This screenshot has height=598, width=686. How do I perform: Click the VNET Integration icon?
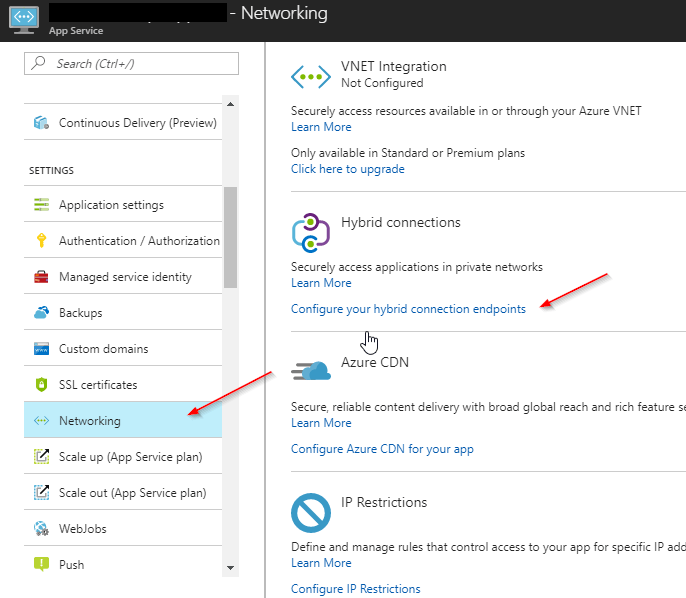(311, 77)
